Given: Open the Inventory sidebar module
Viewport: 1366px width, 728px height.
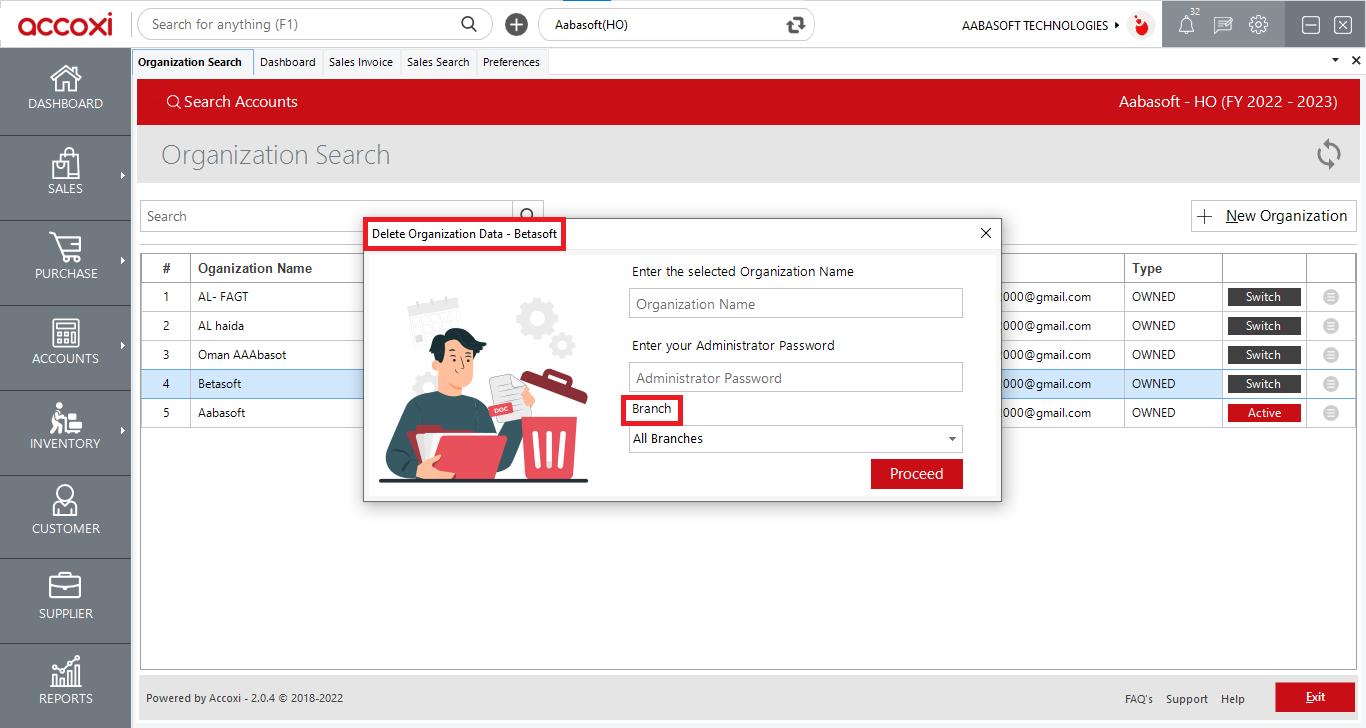Looking at the screenshot, I should (65, 430).
